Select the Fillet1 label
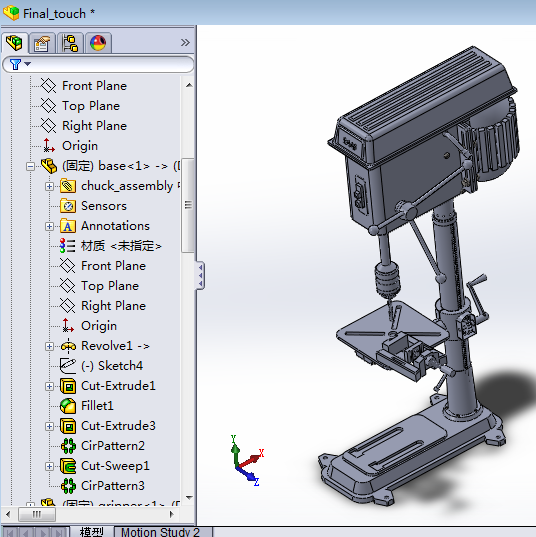The width and height of the screenshot is (536, 537). coord(97,406)
